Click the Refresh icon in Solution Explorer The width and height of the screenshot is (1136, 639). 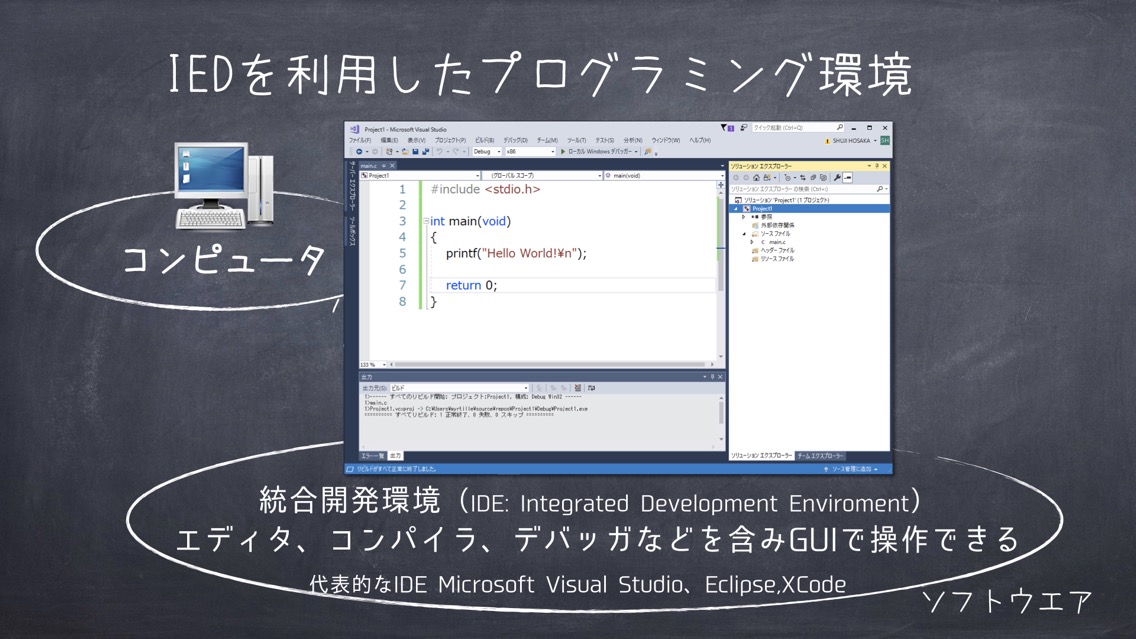(803, 177)
